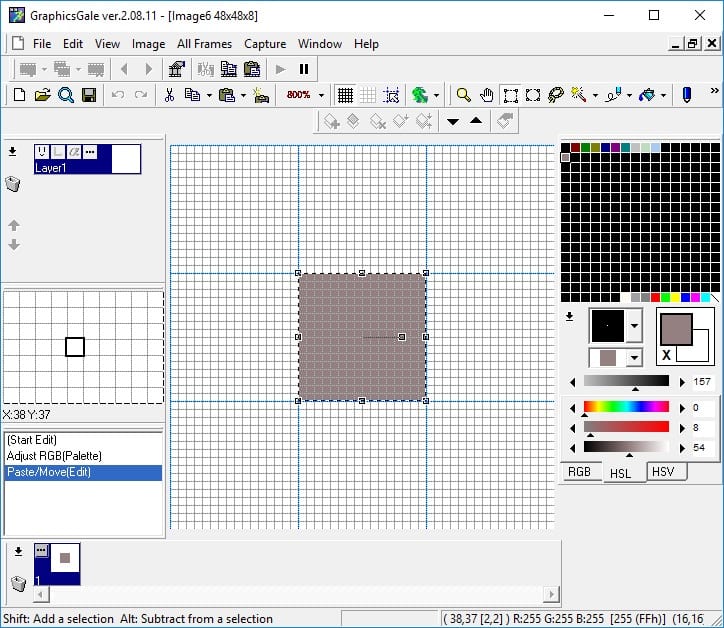Cut selection with the scissors icon

click(x=169, y=95)
